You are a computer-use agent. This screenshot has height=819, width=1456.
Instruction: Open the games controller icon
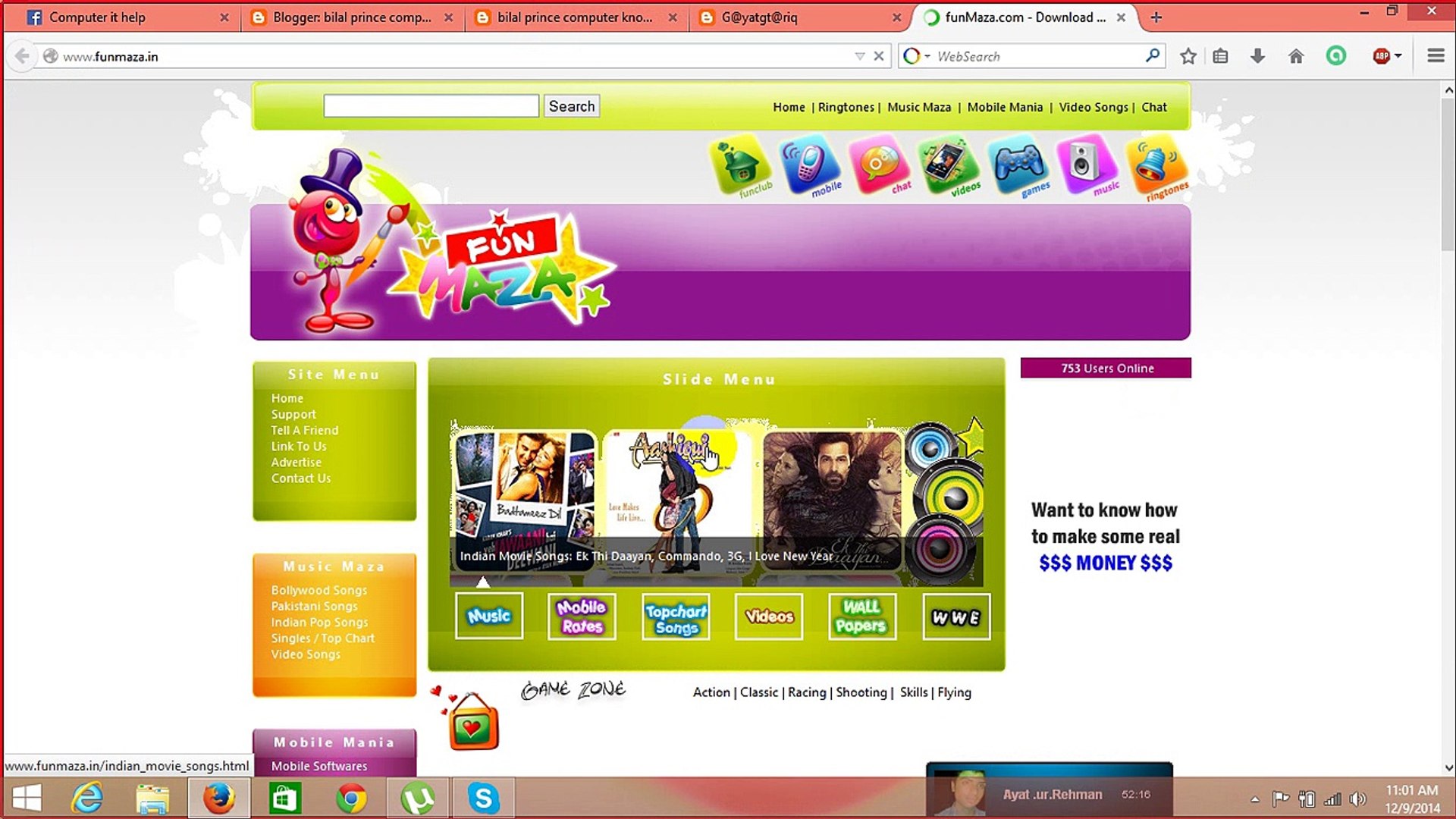tap(1018, 163)
